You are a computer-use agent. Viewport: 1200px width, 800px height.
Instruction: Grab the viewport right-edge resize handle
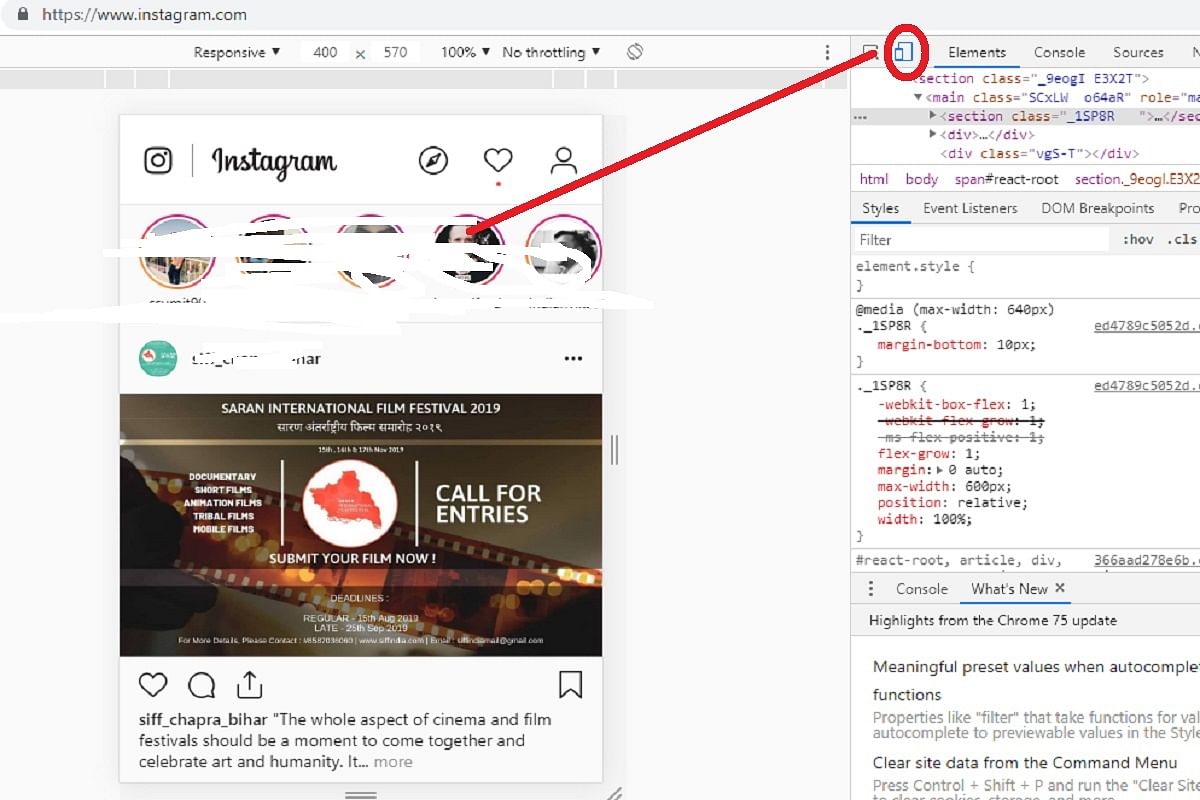pyautogui.click(x=614, y=450)
